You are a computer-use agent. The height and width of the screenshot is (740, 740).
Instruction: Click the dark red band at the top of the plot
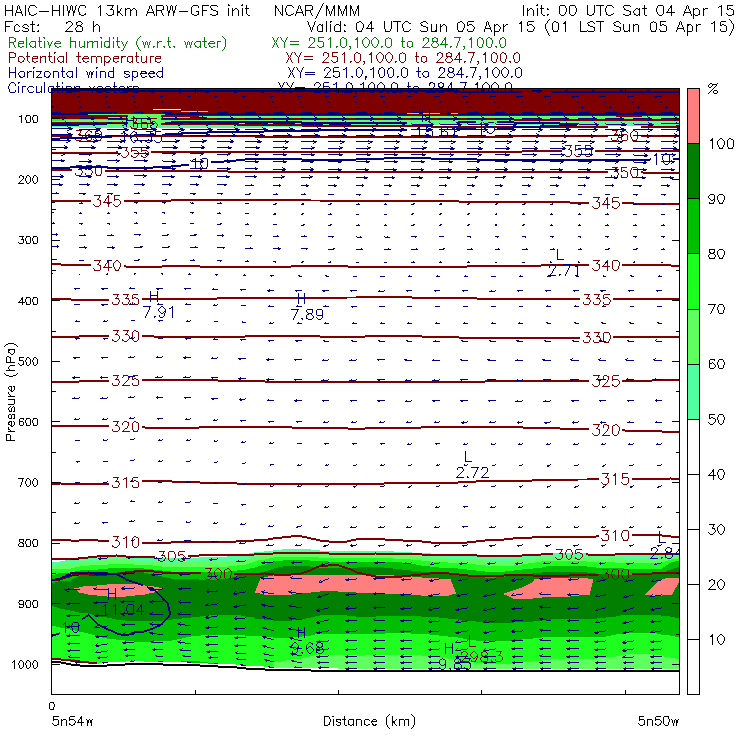pos(365,100)
